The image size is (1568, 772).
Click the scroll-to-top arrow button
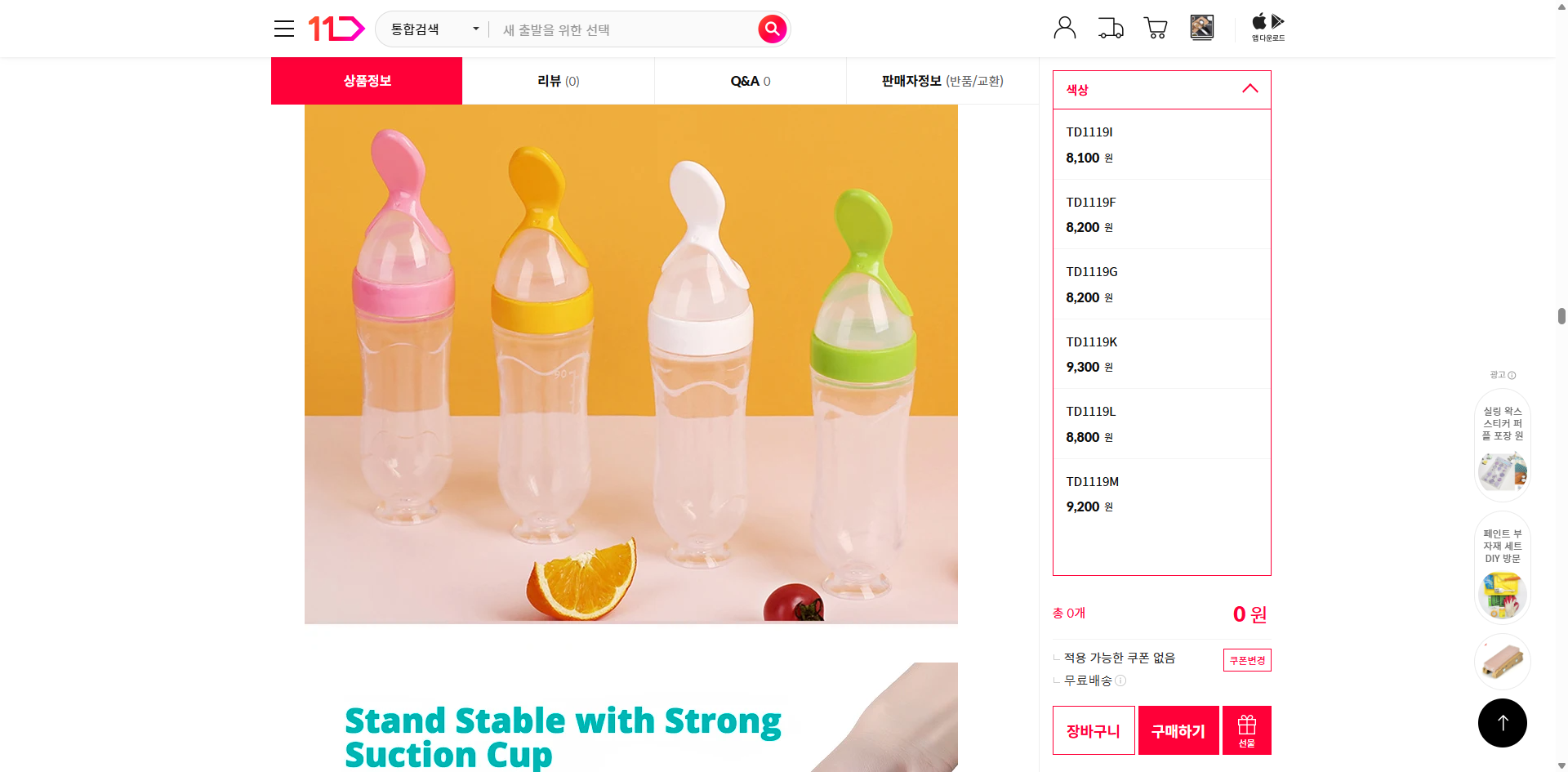(x=1502, y=723)
